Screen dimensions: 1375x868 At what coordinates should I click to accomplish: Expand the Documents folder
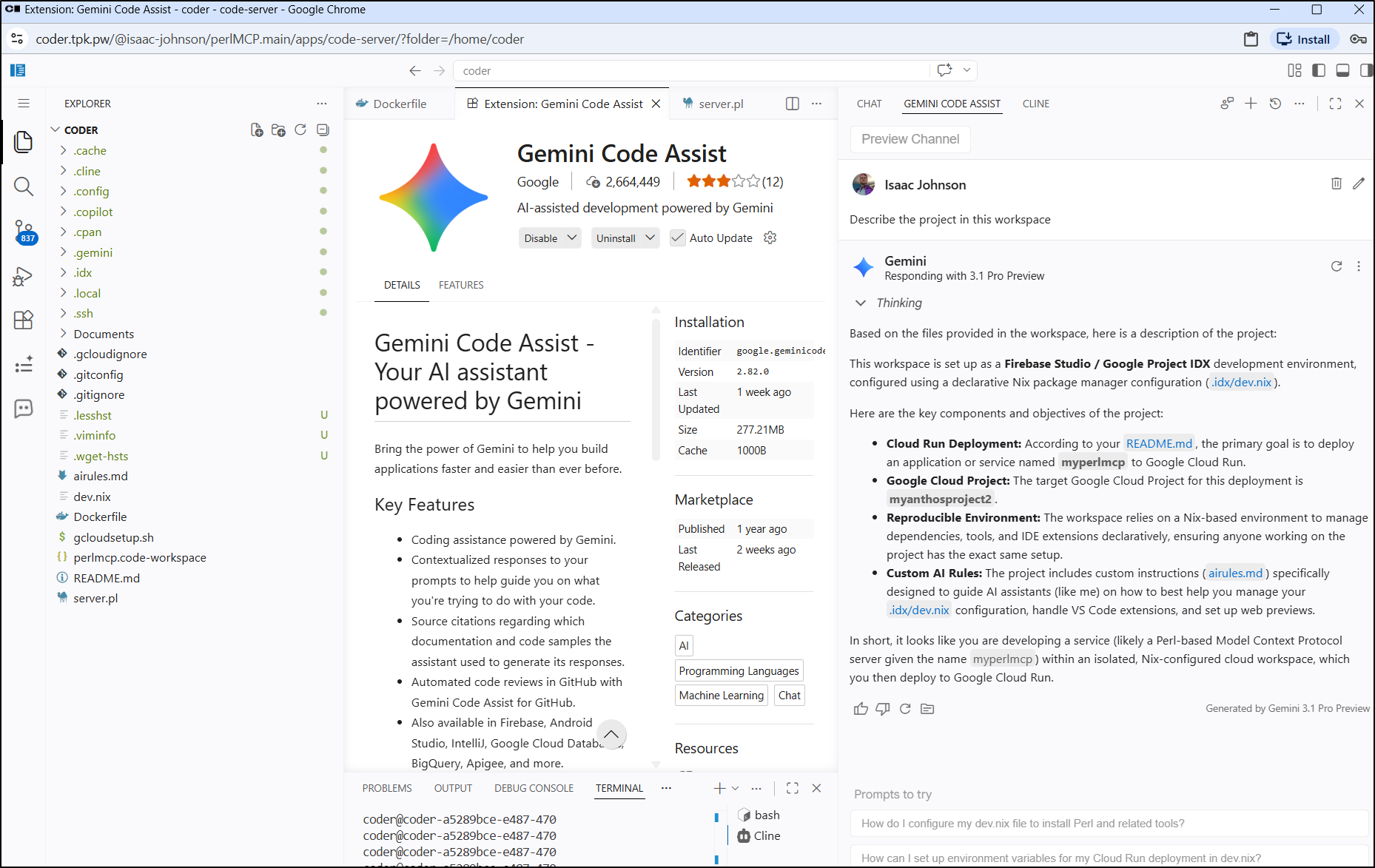(x=64, y=334)
